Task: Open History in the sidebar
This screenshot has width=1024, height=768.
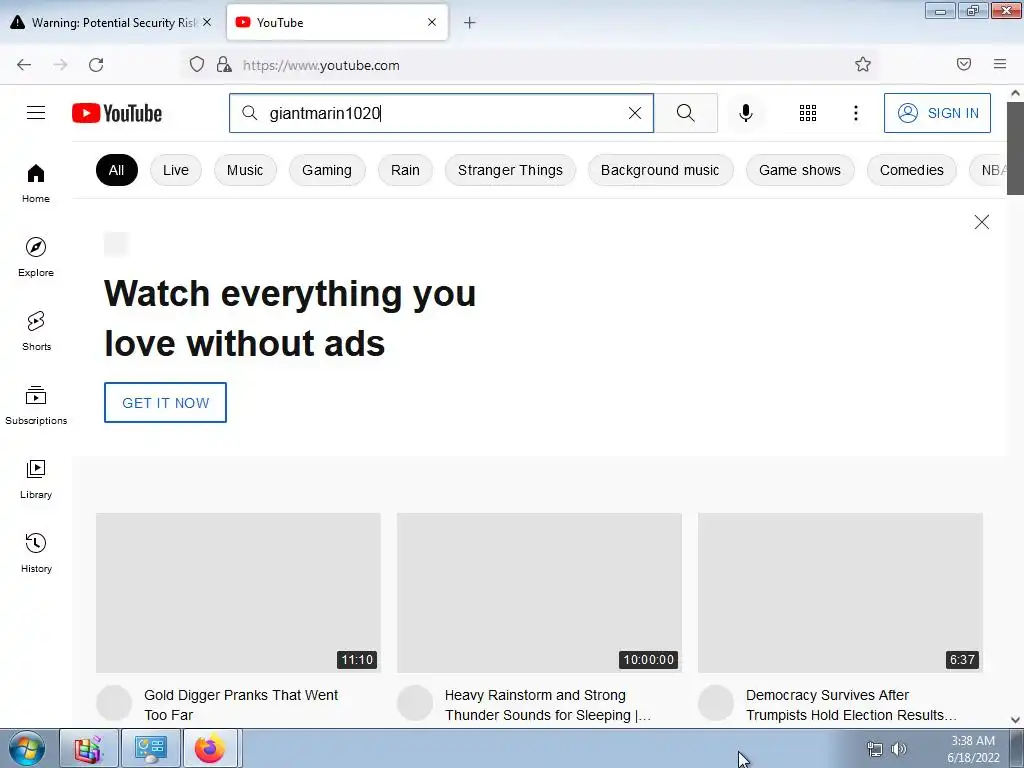Action: 36,553
